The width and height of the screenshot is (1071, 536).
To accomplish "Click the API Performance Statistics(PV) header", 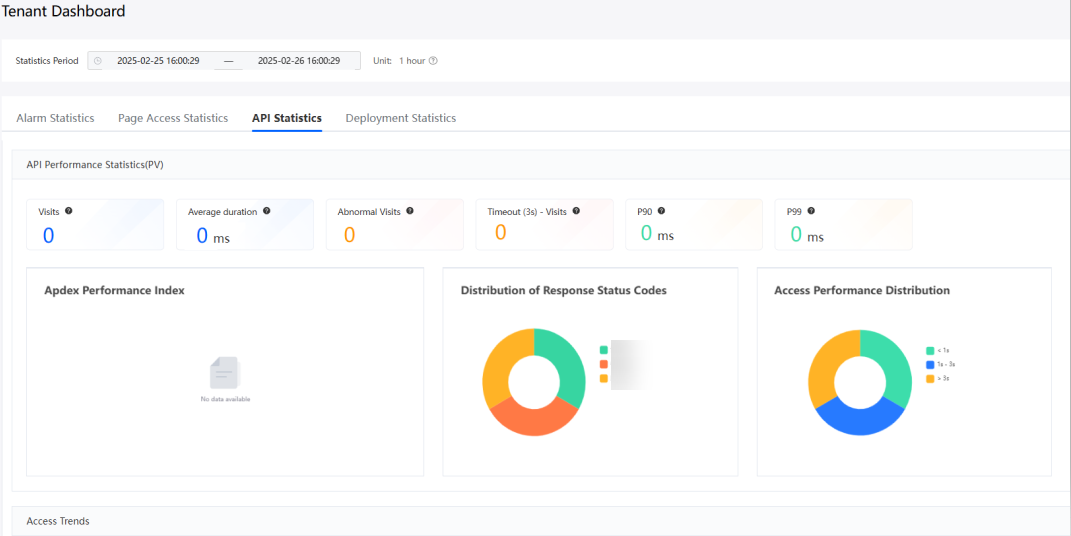I will click(x=95, y=165).
